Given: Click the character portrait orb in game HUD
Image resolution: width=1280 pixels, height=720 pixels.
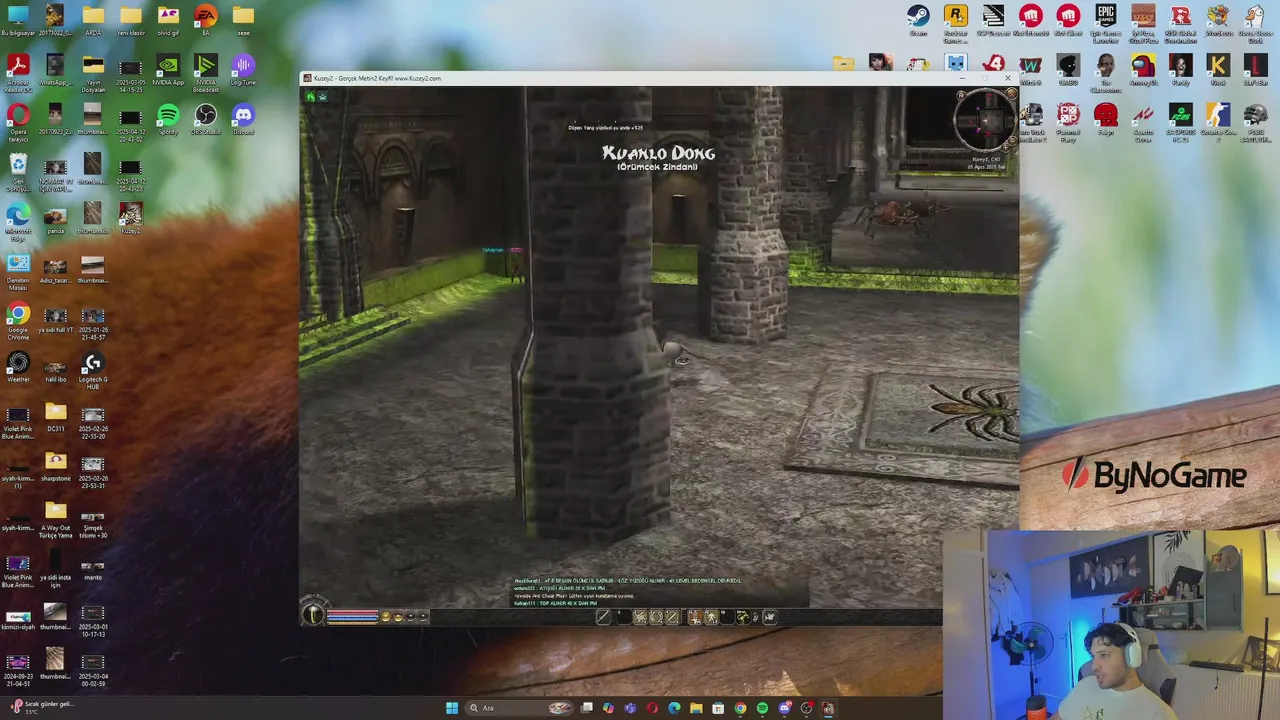Looking at the screenshot, I should [313, 615].
